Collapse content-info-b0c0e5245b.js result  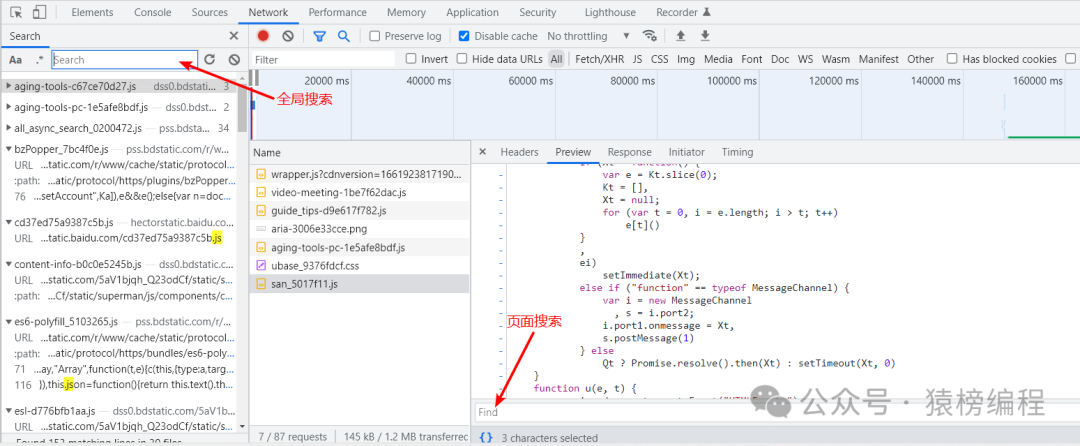[x=8, y=264]
